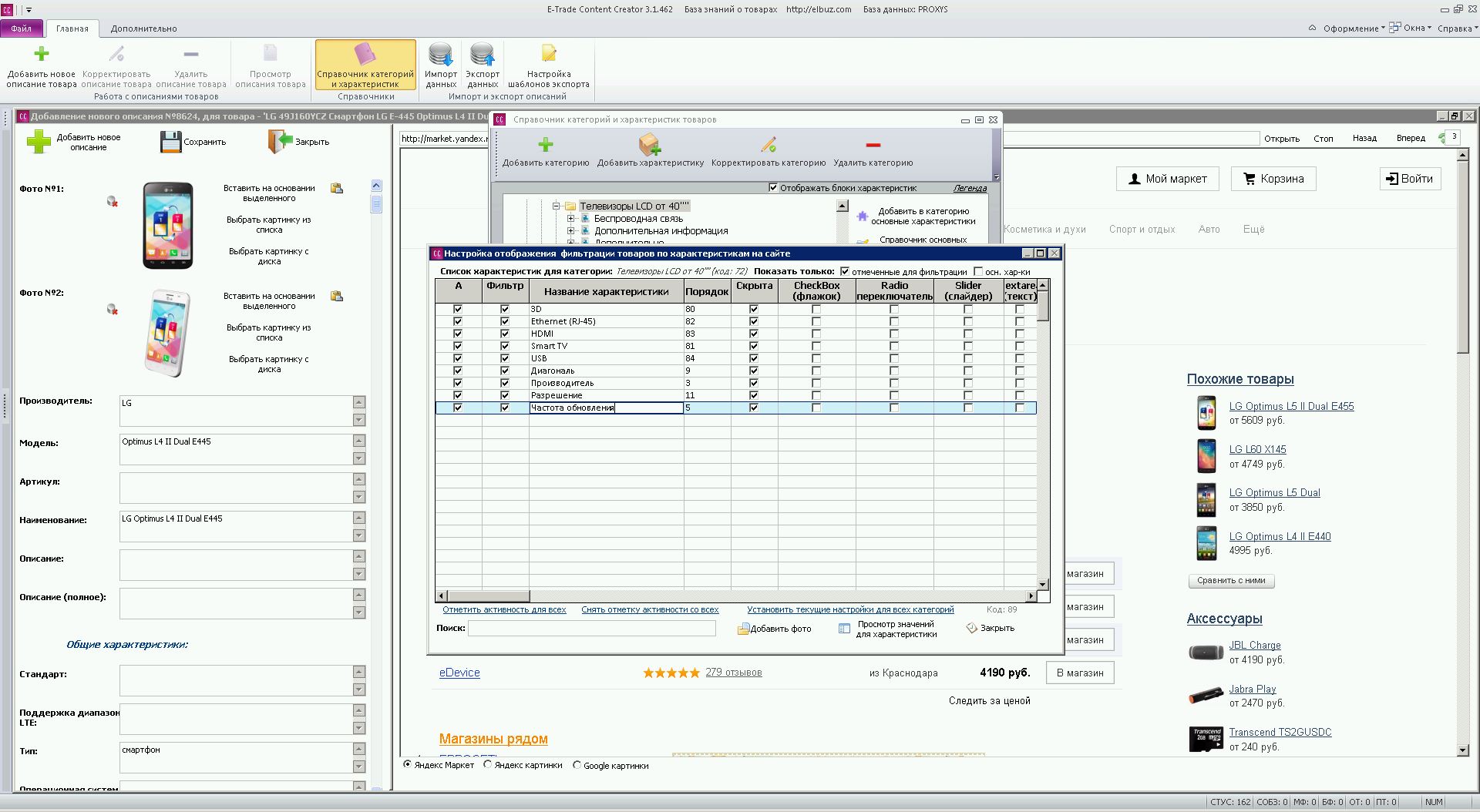
Task: Toggle 'отмеченные для фильтрации' checkbox
Action: [x=845, y=271]
